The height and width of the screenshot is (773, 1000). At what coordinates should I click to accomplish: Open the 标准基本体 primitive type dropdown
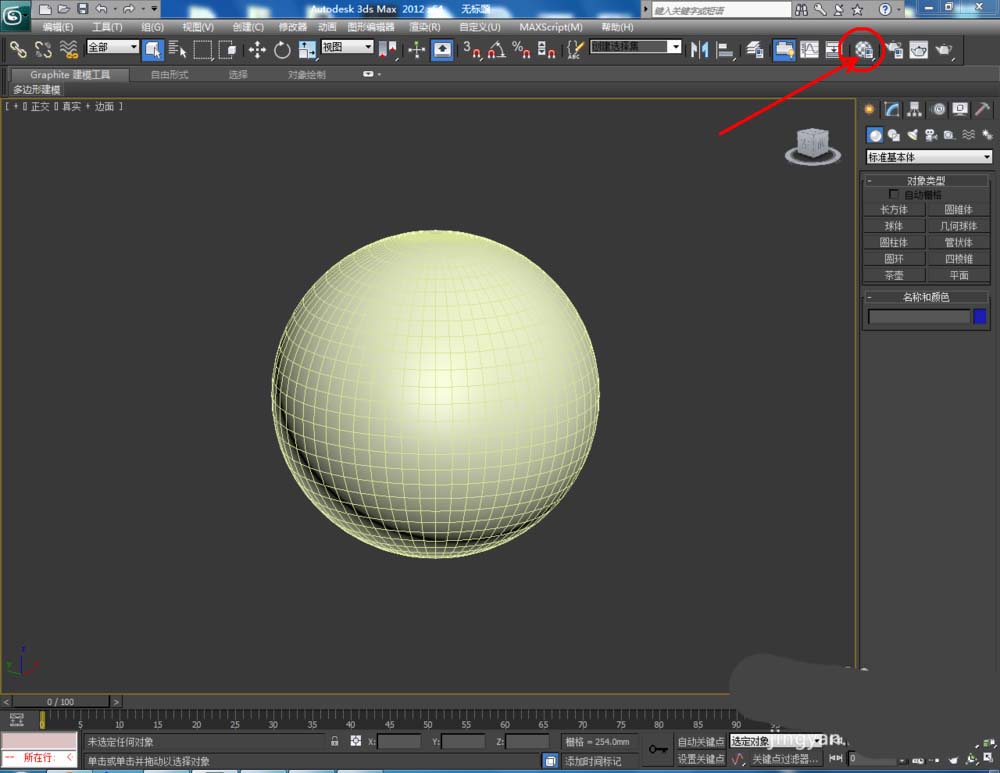[929, 157]
